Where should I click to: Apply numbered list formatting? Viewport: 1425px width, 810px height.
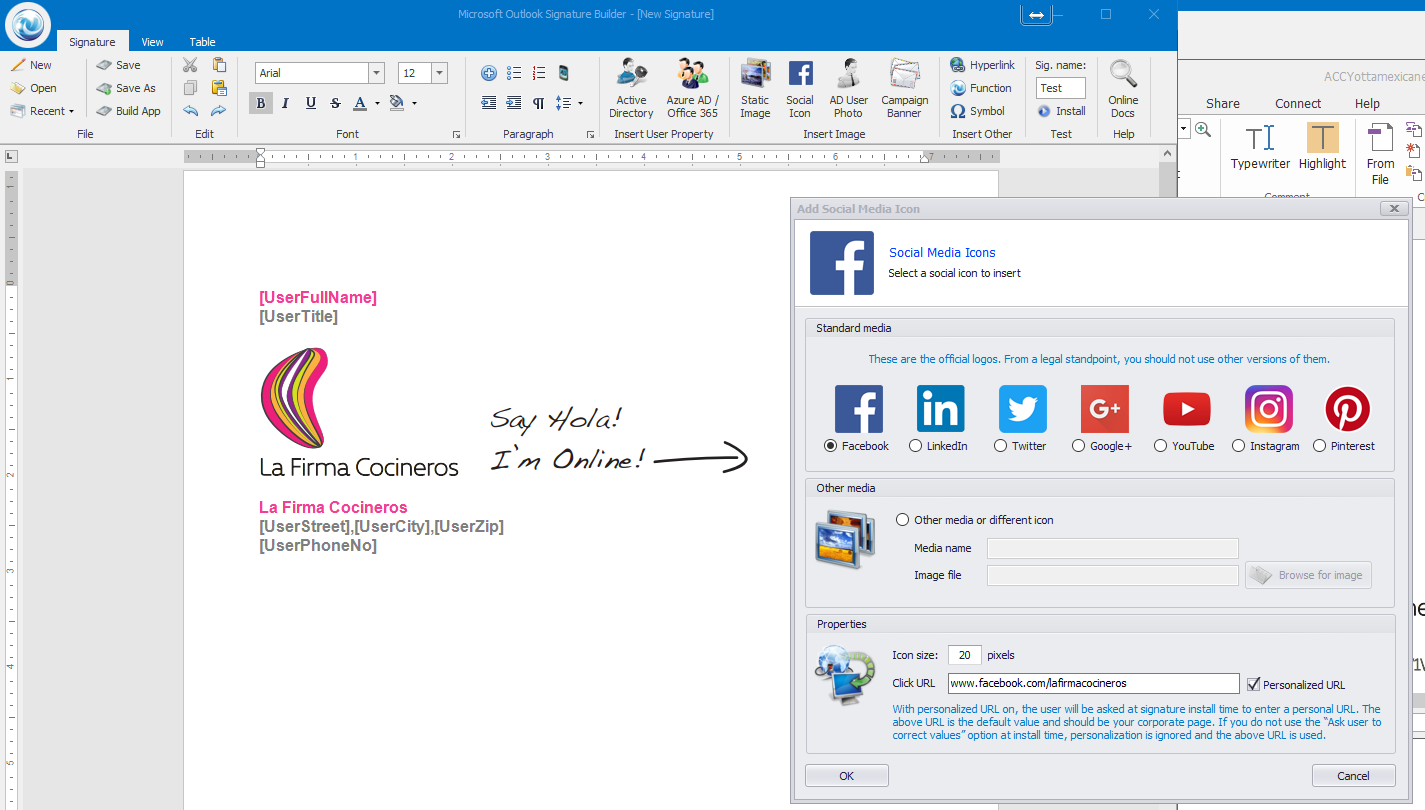[x=540, y=73]
